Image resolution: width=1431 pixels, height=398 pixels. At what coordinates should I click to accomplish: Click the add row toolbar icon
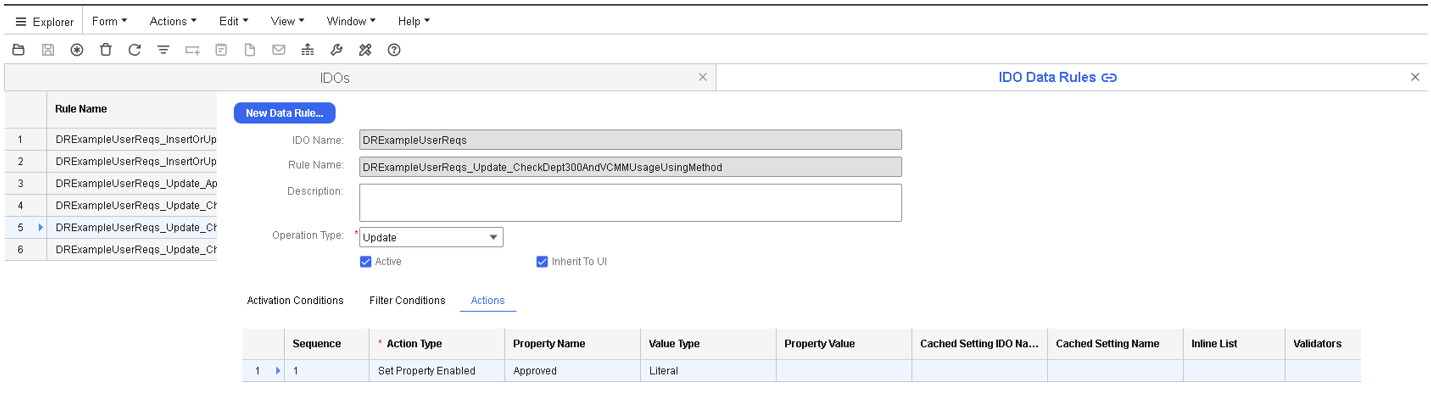click(192, 49)
